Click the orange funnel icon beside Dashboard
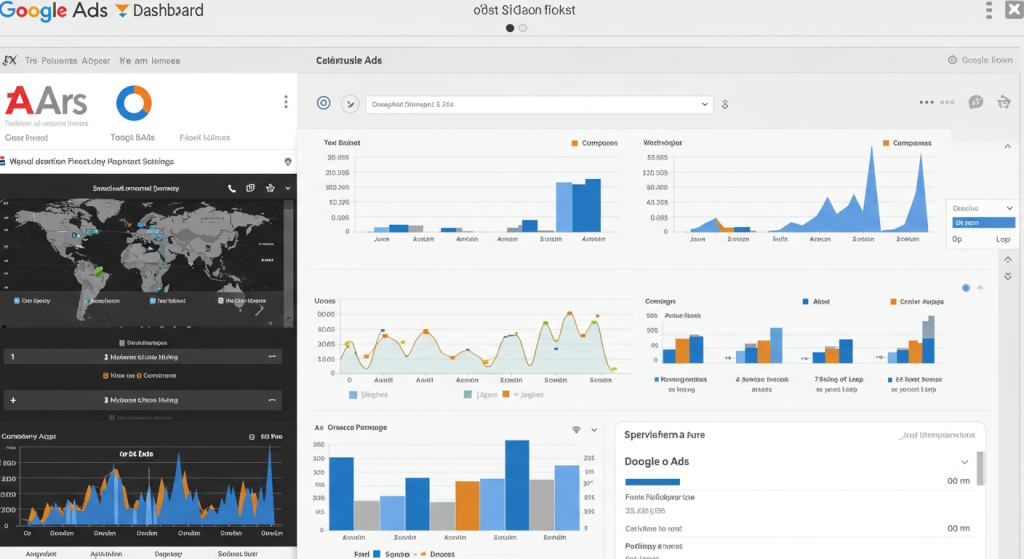The image size is (1024, 559). (x=122, y=10)
